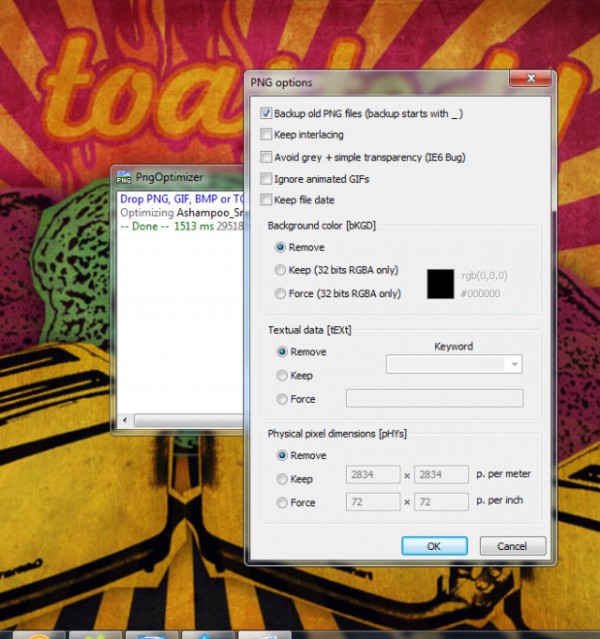This screenshot has width=600, height=639.
Task: Select Keep (32 bits RGBA only) radio
Action: click(280, 270)
